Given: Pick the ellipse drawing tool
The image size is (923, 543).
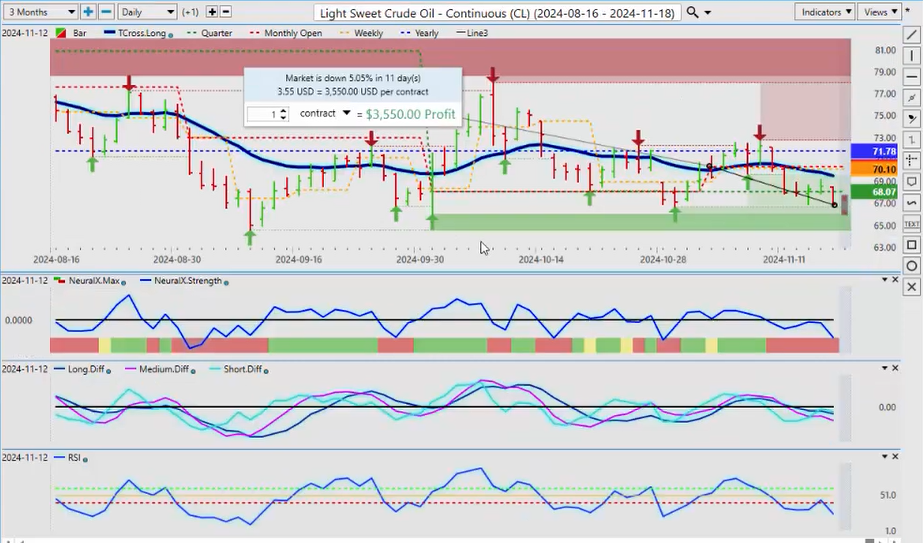Looking at the screenshot, I should [911, 266].
